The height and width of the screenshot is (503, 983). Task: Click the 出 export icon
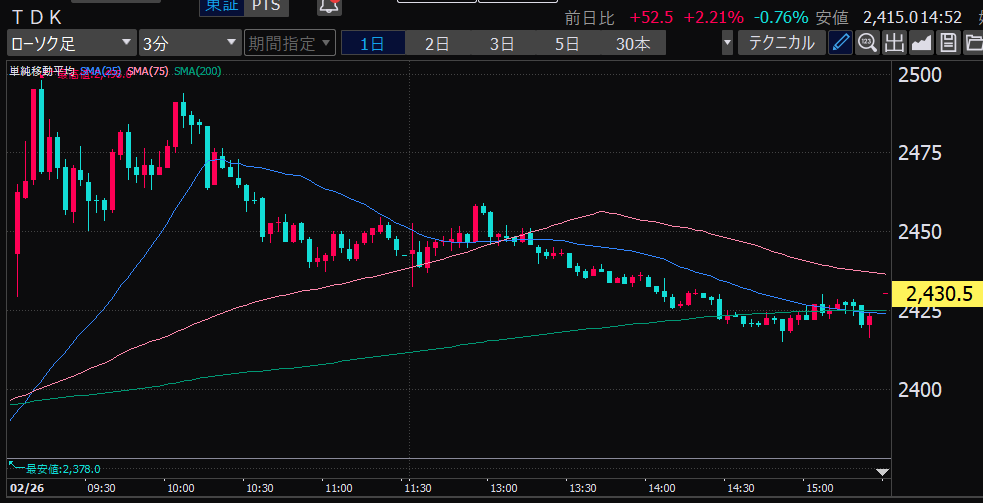(893, 43)
